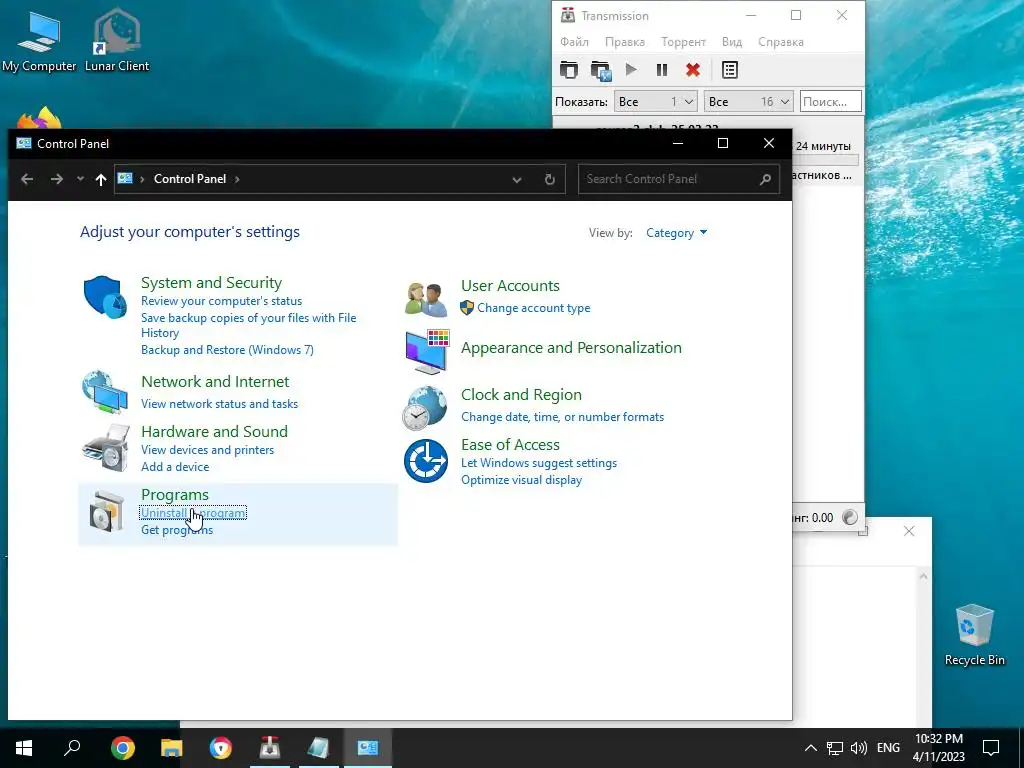Viewport: 1024px width, 768px height.
Task: Open the View by Category dropdown
Action: click(677, 233)
